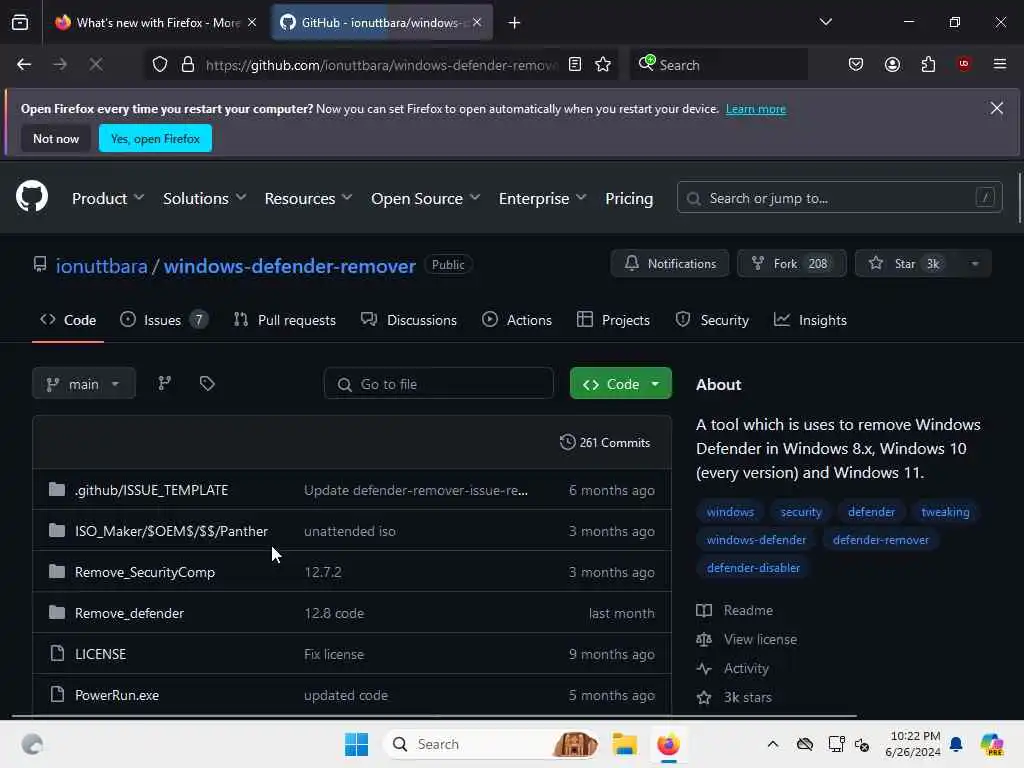Image resolution: width=1024 pixels, height=768 pixels.
Task: Click Firefox icon in taskbar
Action: pos(668,744)
